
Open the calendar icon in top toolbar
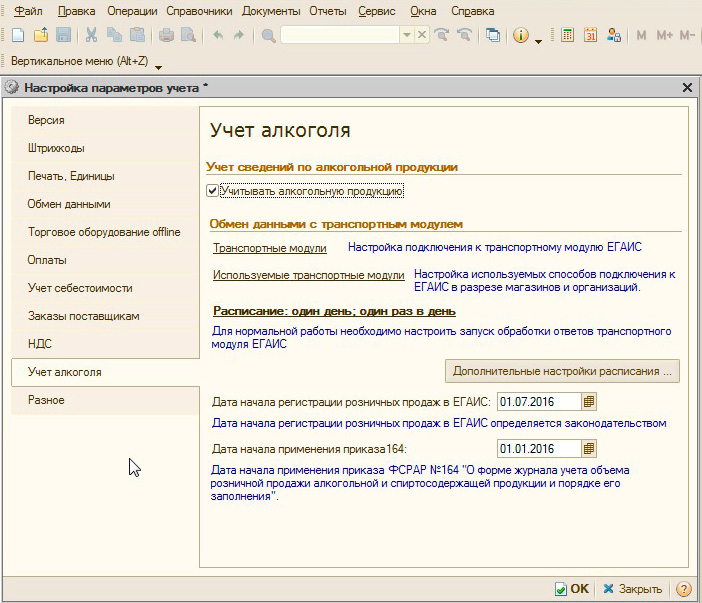[x=590, y=35]
